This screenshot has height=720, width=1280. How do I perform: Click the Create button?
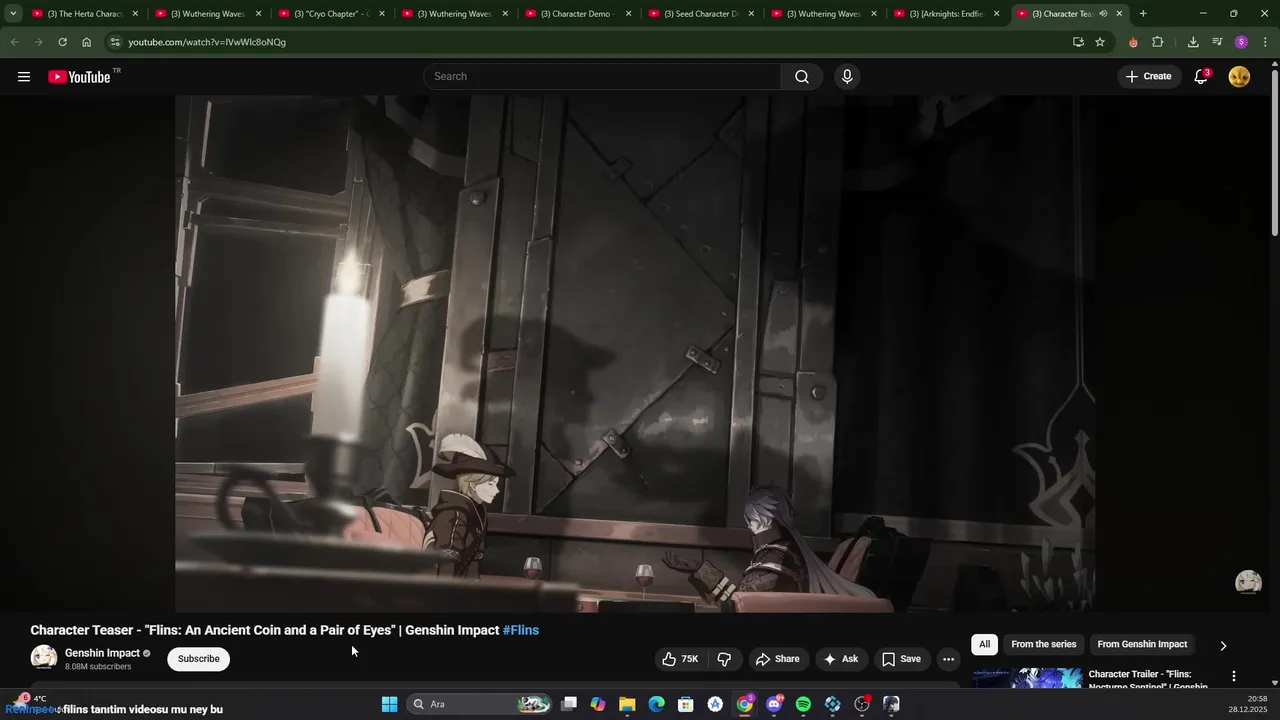[x=1148, y=76]
